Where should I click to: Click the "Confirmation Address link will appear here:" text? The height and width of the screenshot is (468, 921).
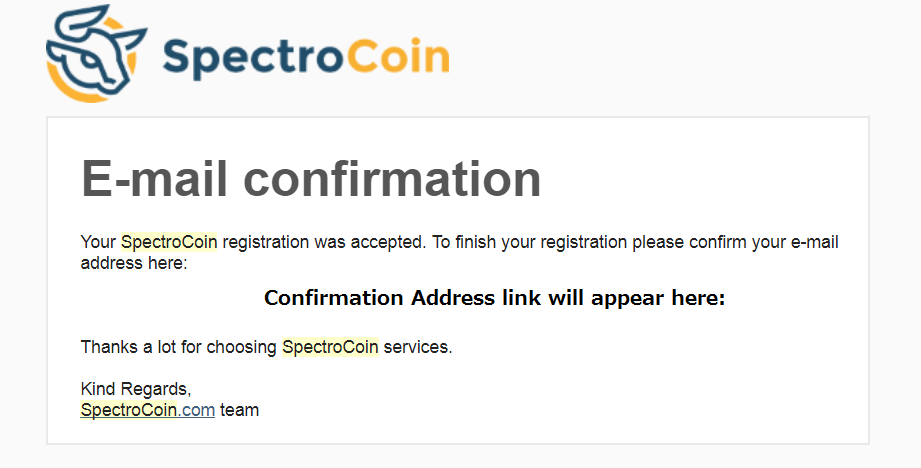click(x=494, y=298)
